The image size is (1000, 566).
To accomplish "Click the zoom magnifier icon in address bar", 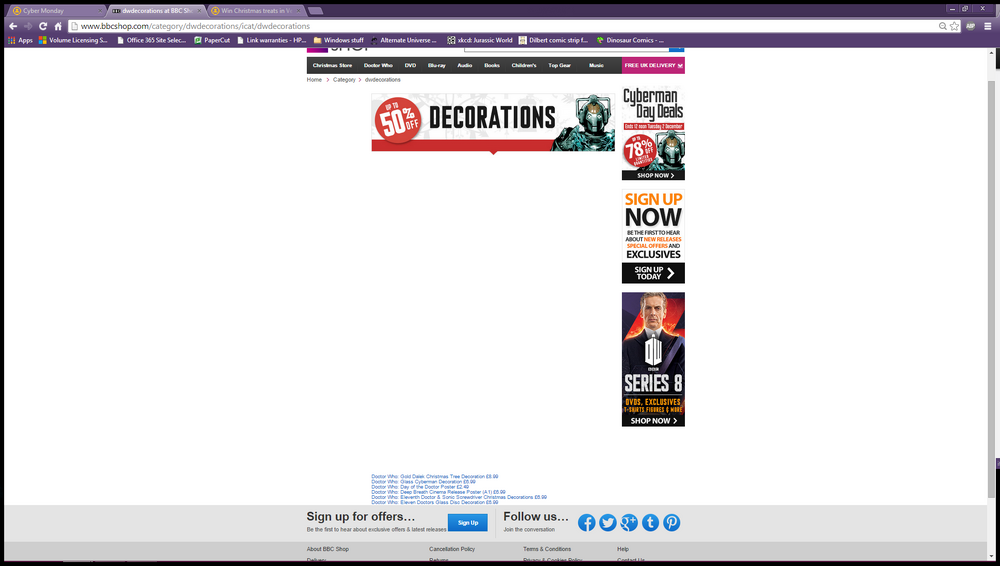I will pos(943,26).
